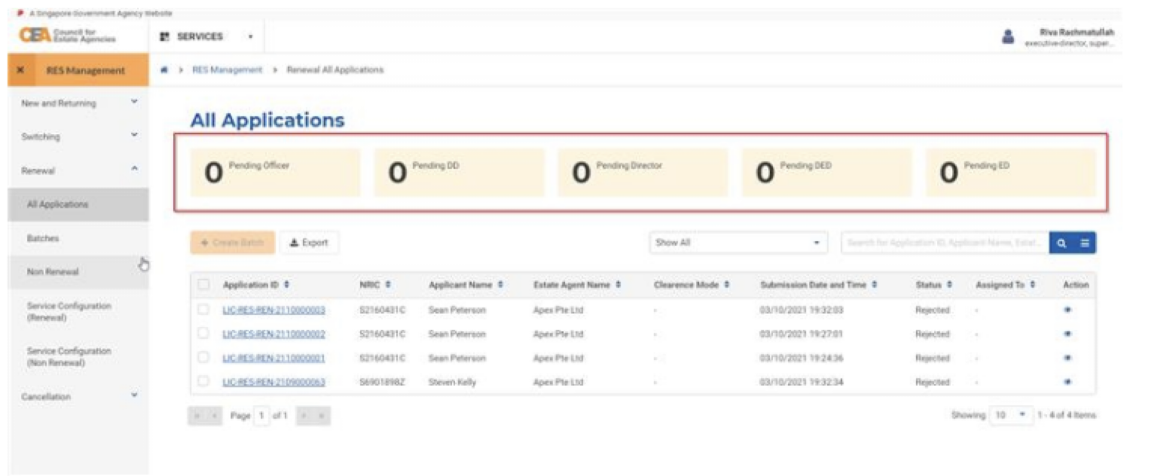View application LIC-RES-REN-2110000002 via eye icon
The image size is (1159, 476).
point(1067,334)
